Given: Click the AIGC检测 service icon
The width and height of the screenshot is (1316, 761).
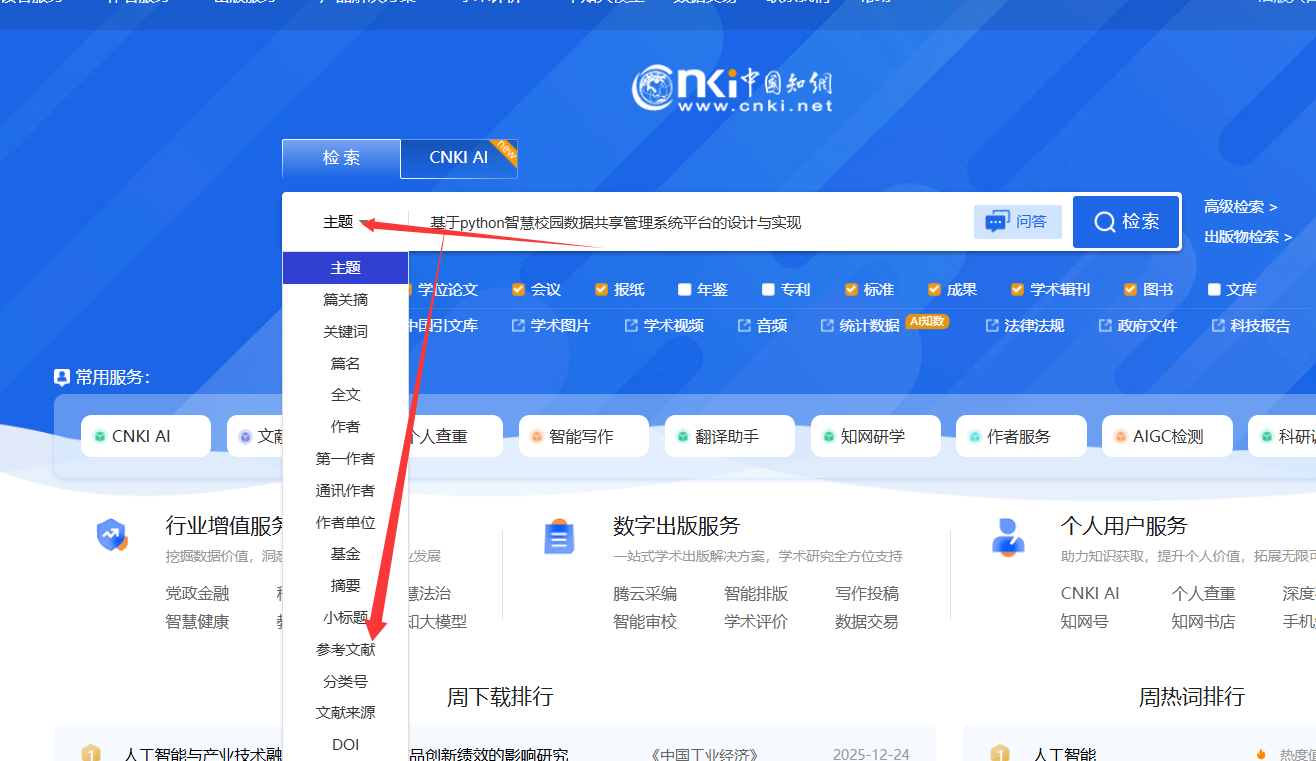Looking at the screenshot, I should (x=1120, y=437).
